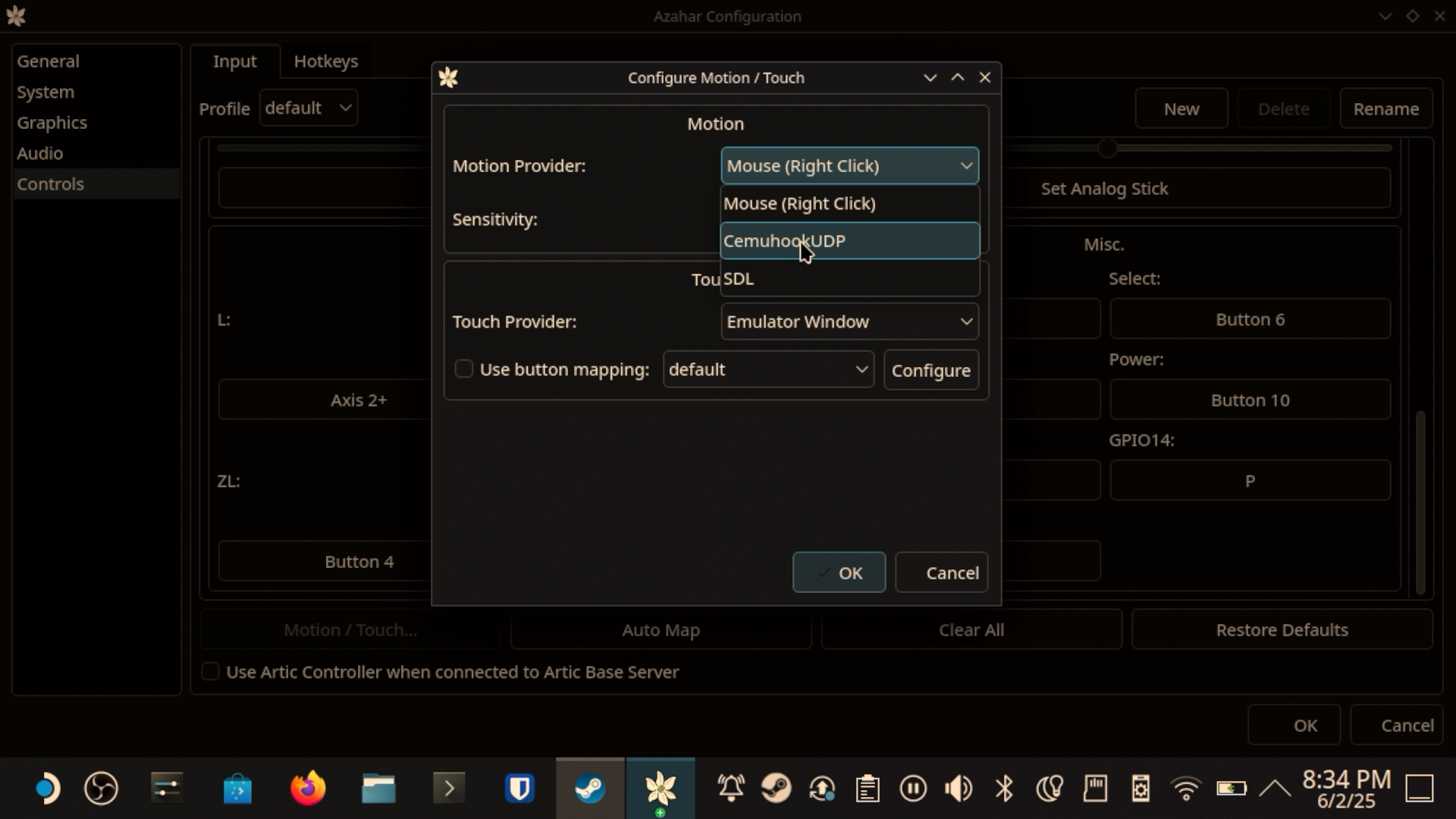Select CemuhookUDP motion provider option
The width and height of the screenshot is (1456, 819).
coord(849,240)
